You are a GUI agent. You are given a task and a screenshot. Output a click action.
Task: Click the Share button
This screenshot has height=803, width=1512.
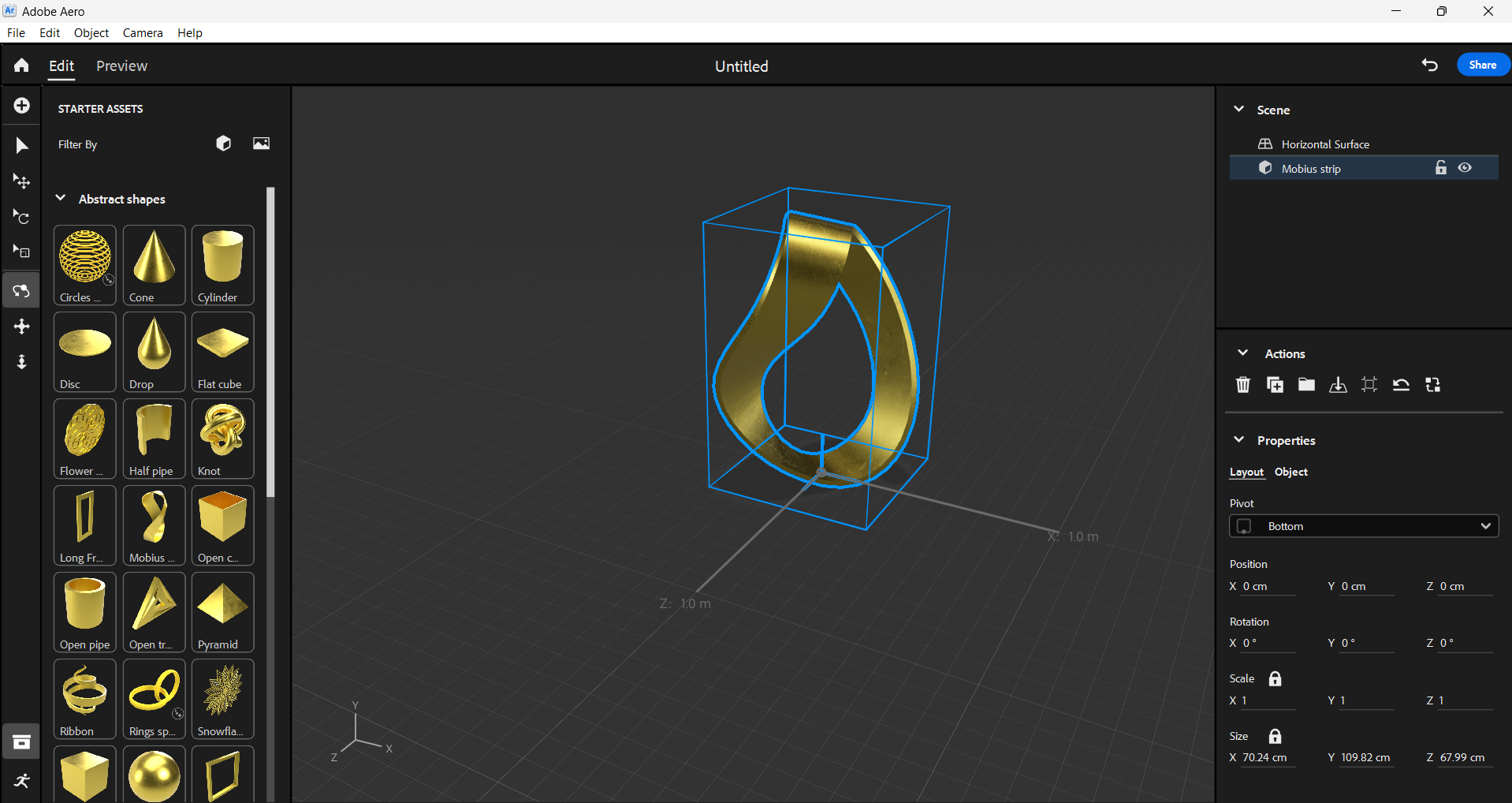1483,65
